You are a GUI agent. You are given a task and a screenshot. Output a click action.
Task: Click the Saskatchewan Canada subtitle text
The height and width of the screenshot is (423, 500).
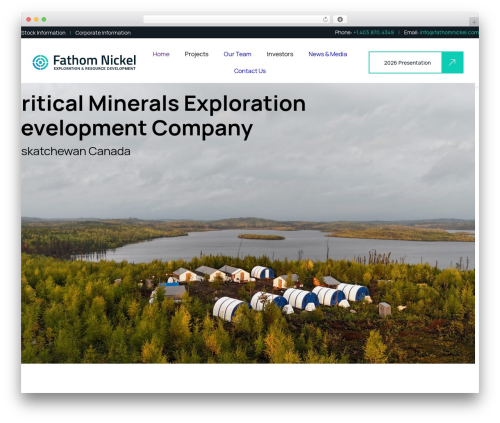(x=76, y=151)
